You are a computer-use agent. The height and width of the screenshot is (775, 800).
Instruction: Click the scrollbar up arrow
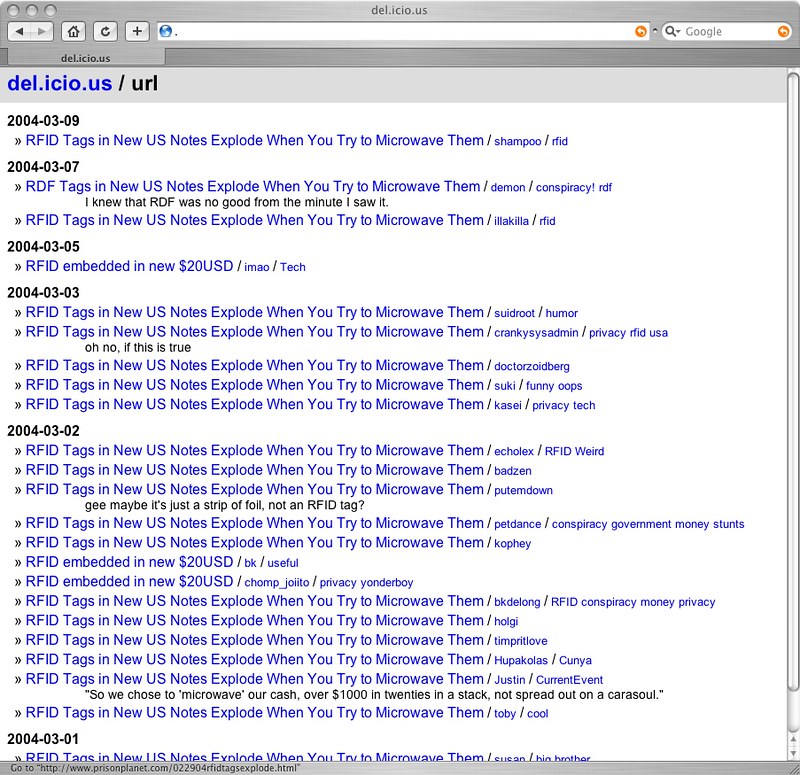tap(792, 740)
